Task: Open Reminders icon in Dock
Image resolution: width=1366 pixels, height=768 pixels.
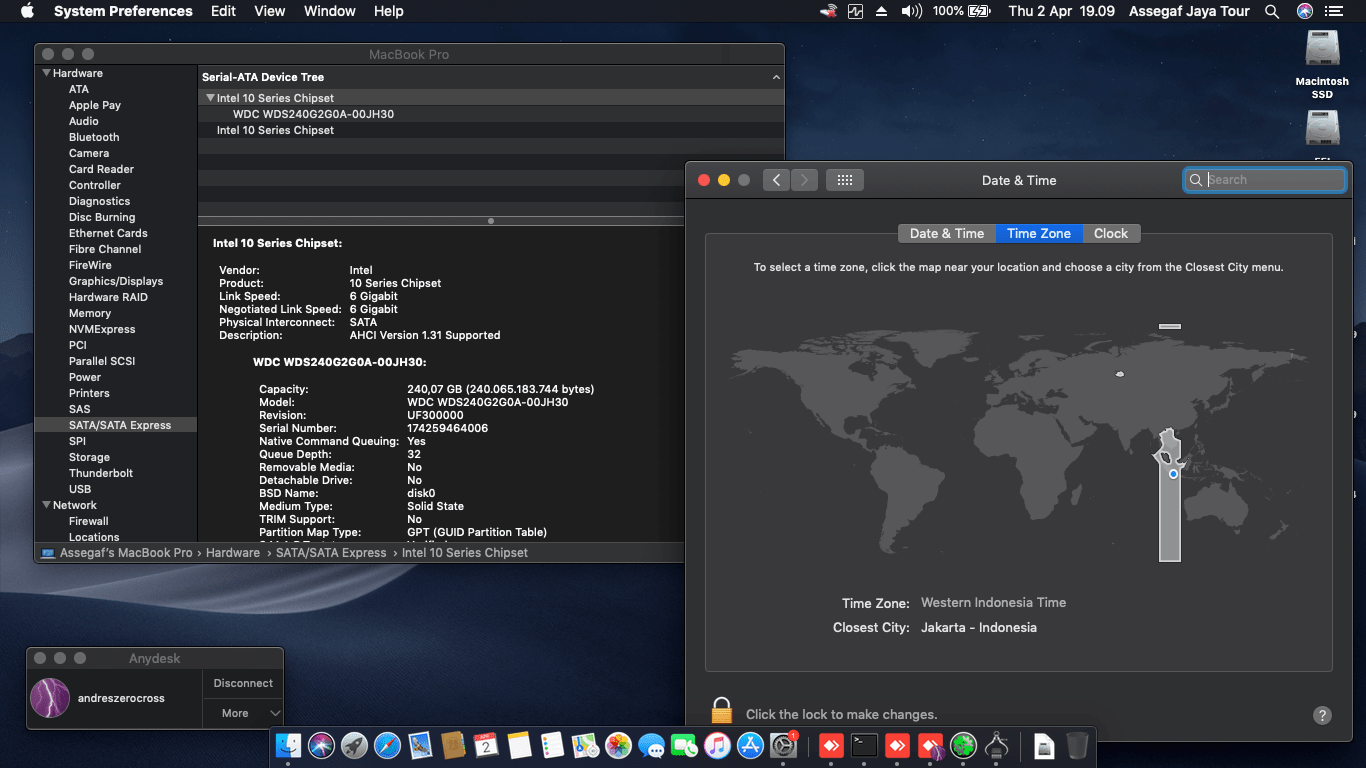Action: point(552,745)
